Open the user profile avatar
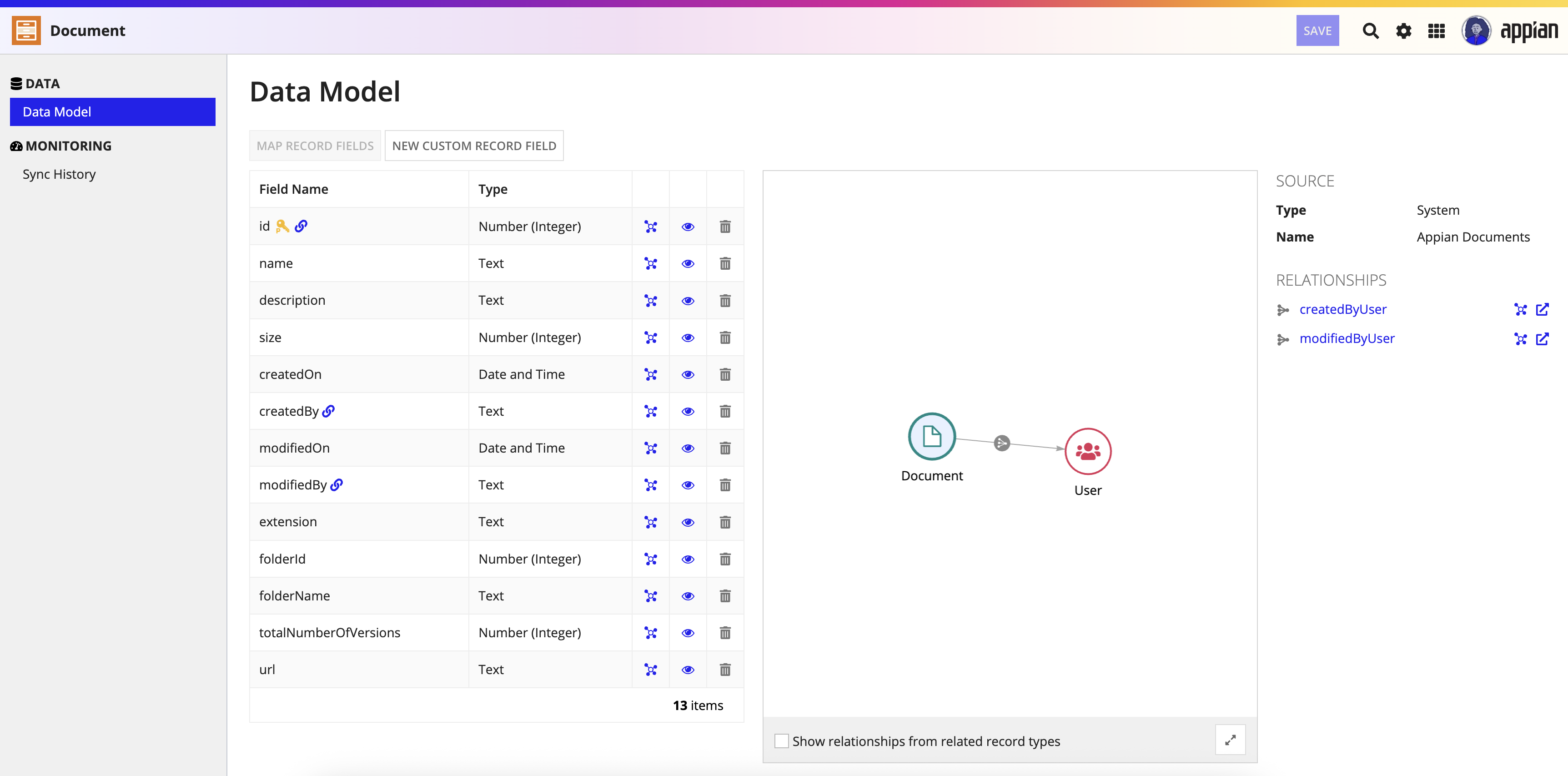Image resolution: width=1568 pixels, height=776 pixels. pos(1476,30)
